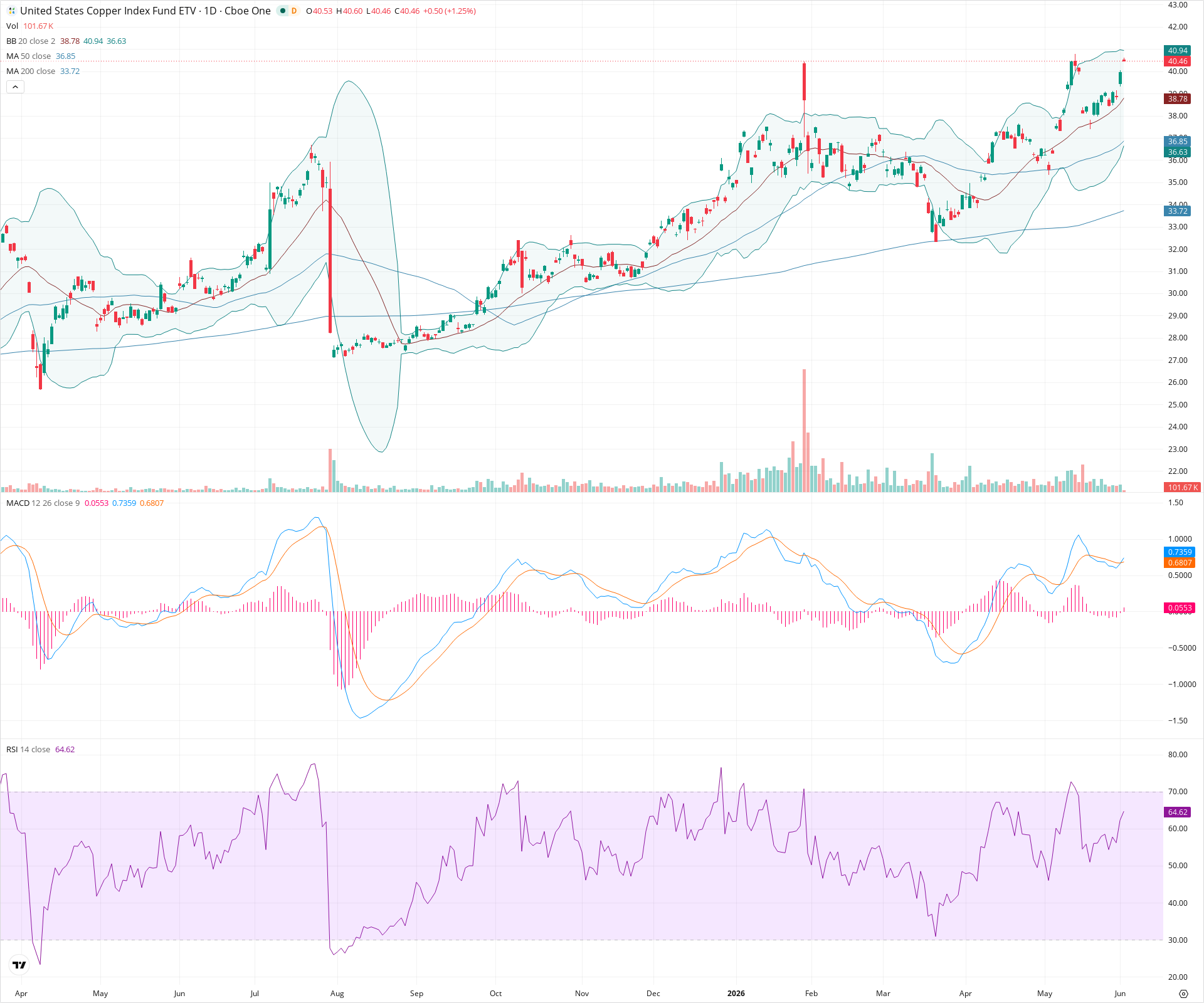Click the tallest late-January volume bar
The height and width of the screenshot is (1003, 1204).
tap(804, 431)
